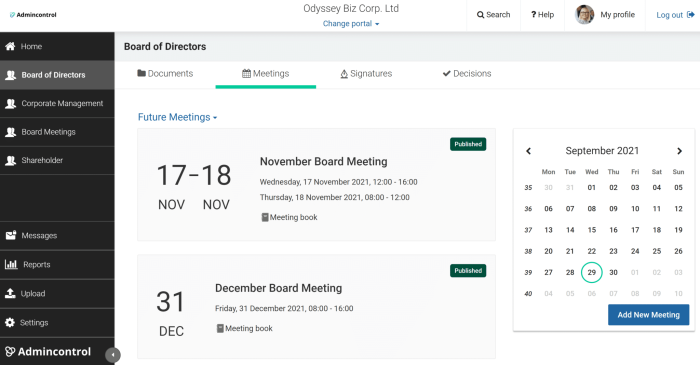Click Odyssey Biz Corp. Ltd portal name
Image resolution: width=700 pixels, height=365 pixels.
[x=351, y=8]
